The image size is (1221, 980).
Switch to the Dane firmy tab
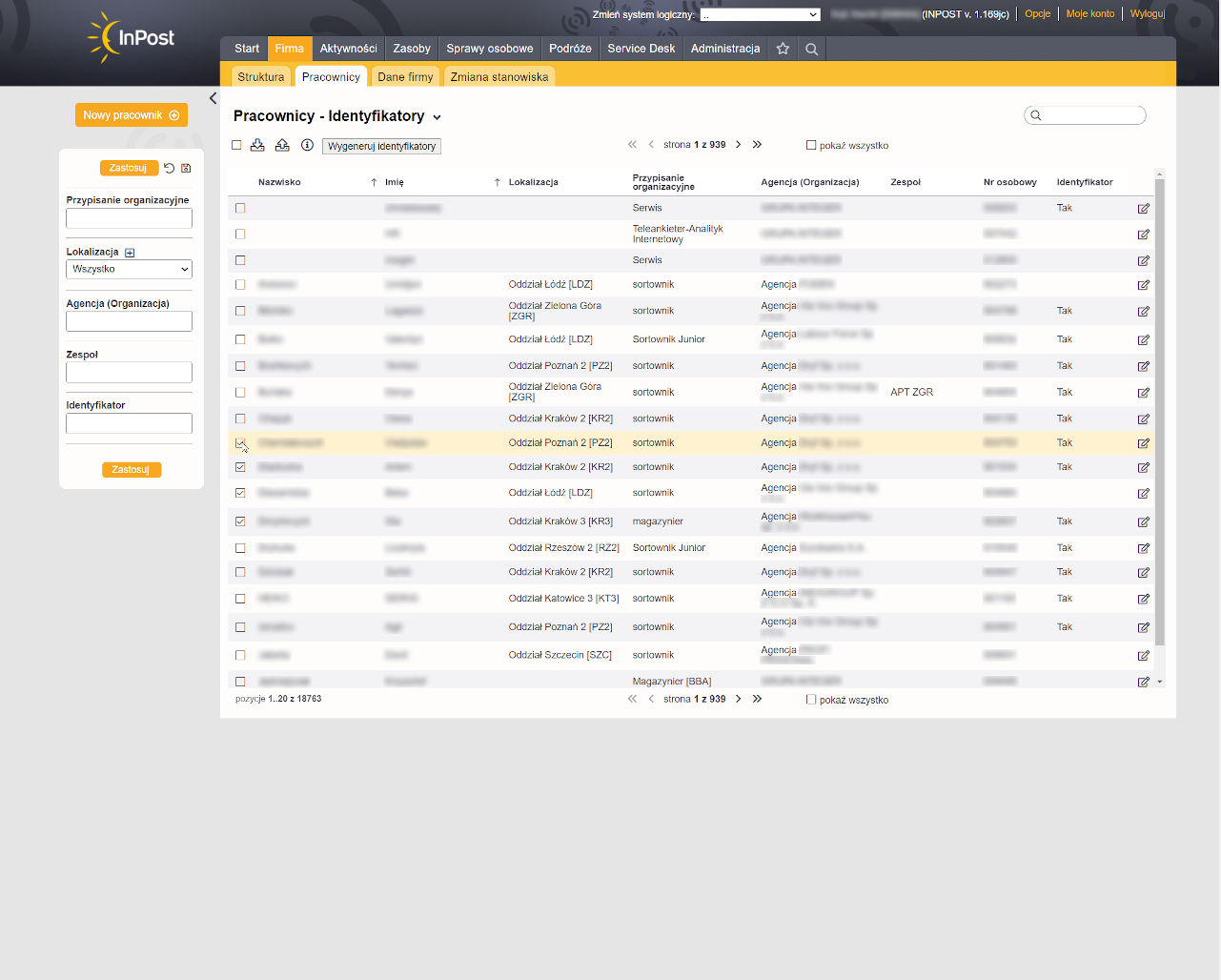click(405, 77)
